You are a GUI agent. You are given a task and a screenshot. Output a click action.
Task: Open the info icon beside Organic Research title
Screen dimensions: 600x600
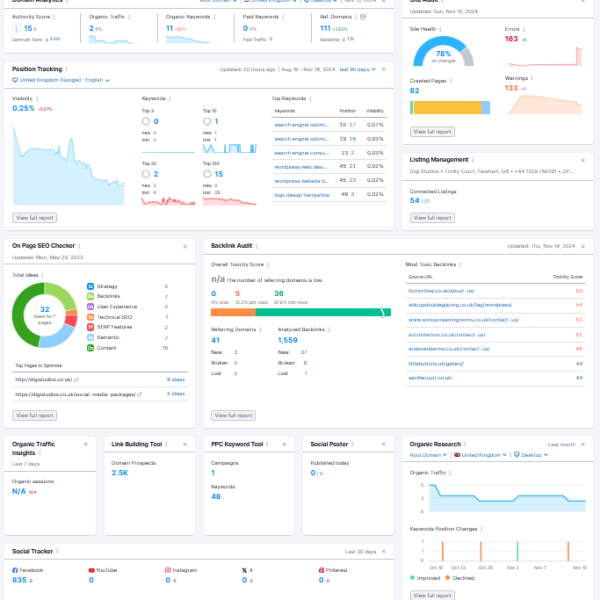coord(465,444)
